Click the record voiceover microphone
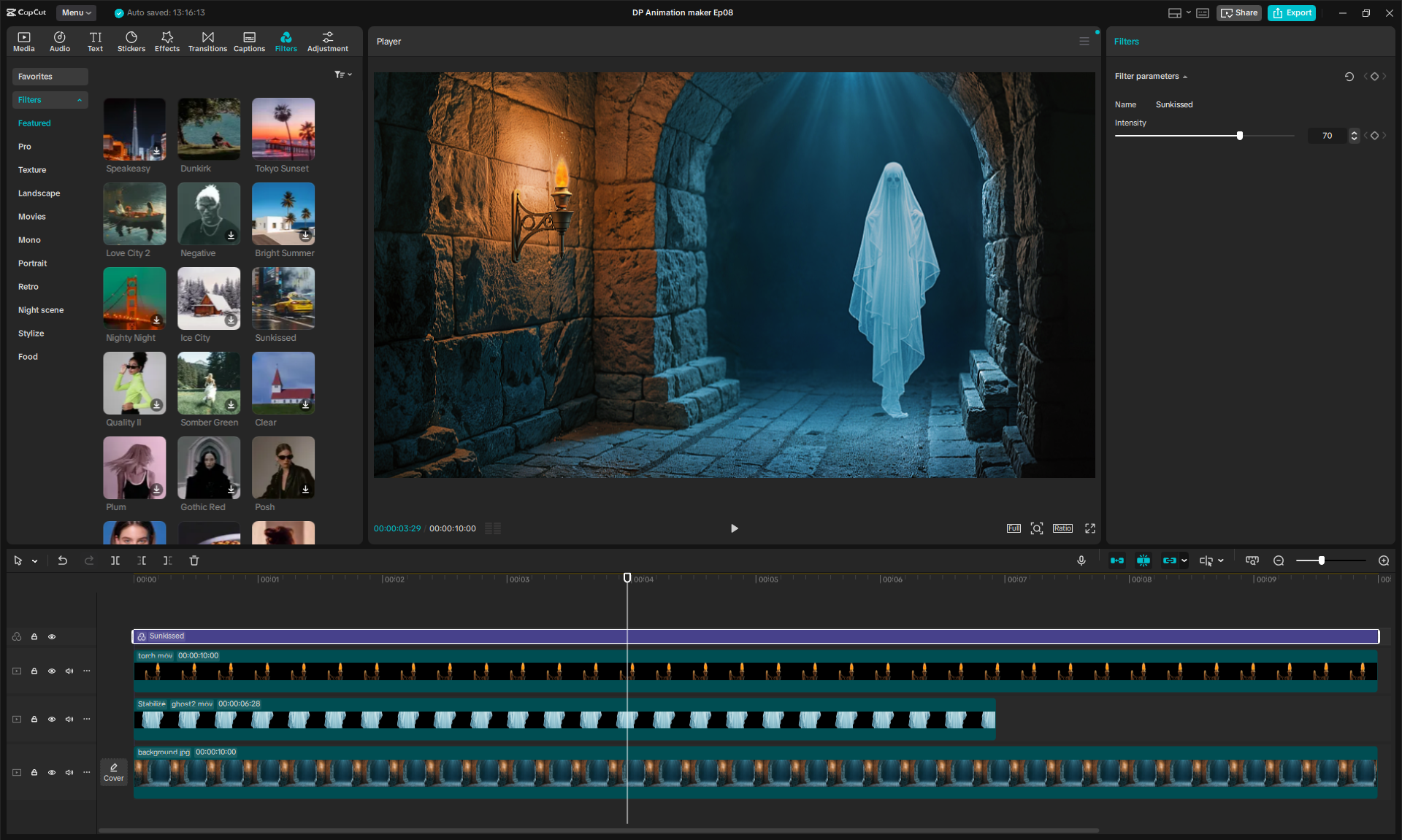Viewport: 1402px width, 840px height. (1081, 560)
